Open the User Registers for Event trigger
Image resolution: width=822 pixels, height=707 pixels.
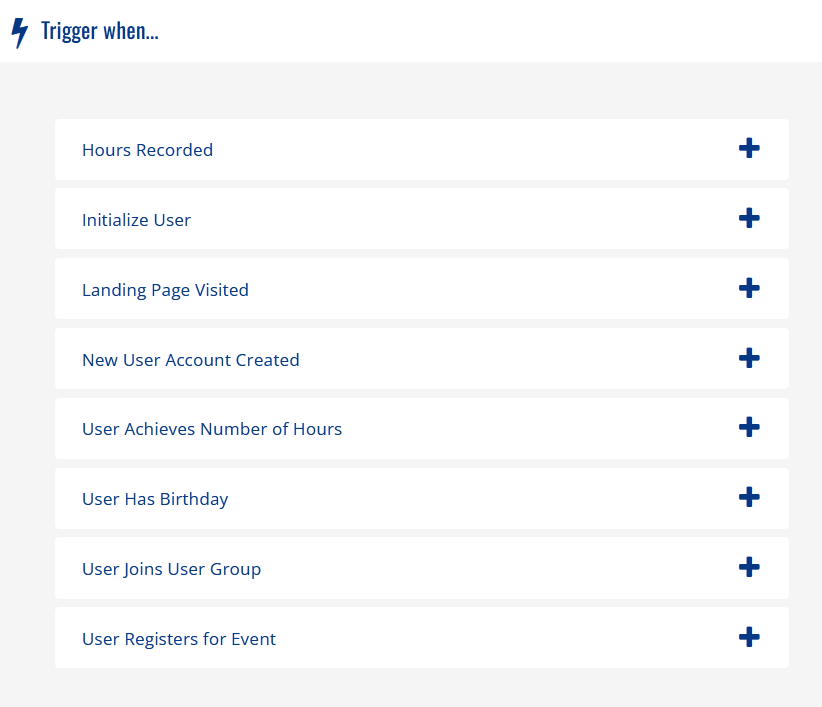pos(178,638)
